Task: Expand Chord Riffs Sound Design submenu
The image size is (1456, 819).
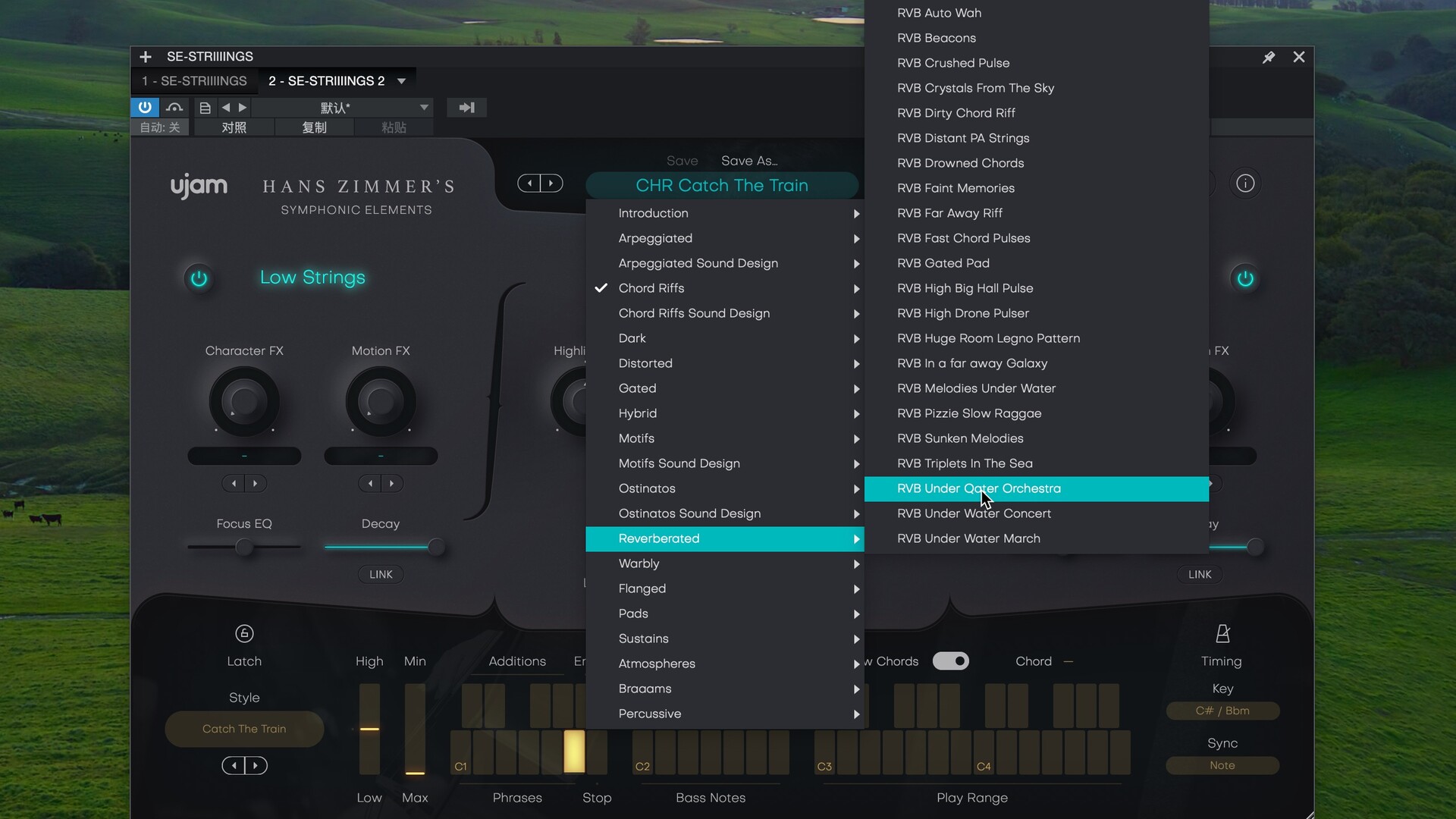Action: coord(725,314)
